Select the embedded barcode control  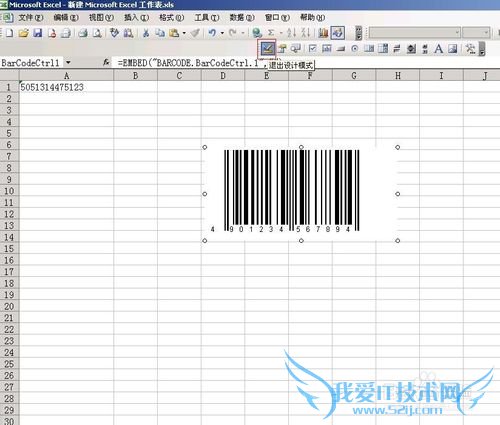pyautogui.click(x=301, y=194)
